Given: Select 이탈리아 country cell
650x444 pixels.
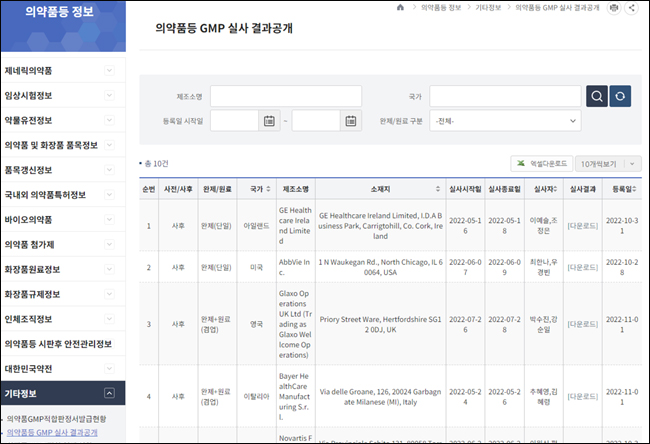Looking at the screenshot, I should click(x=256, y=397).
